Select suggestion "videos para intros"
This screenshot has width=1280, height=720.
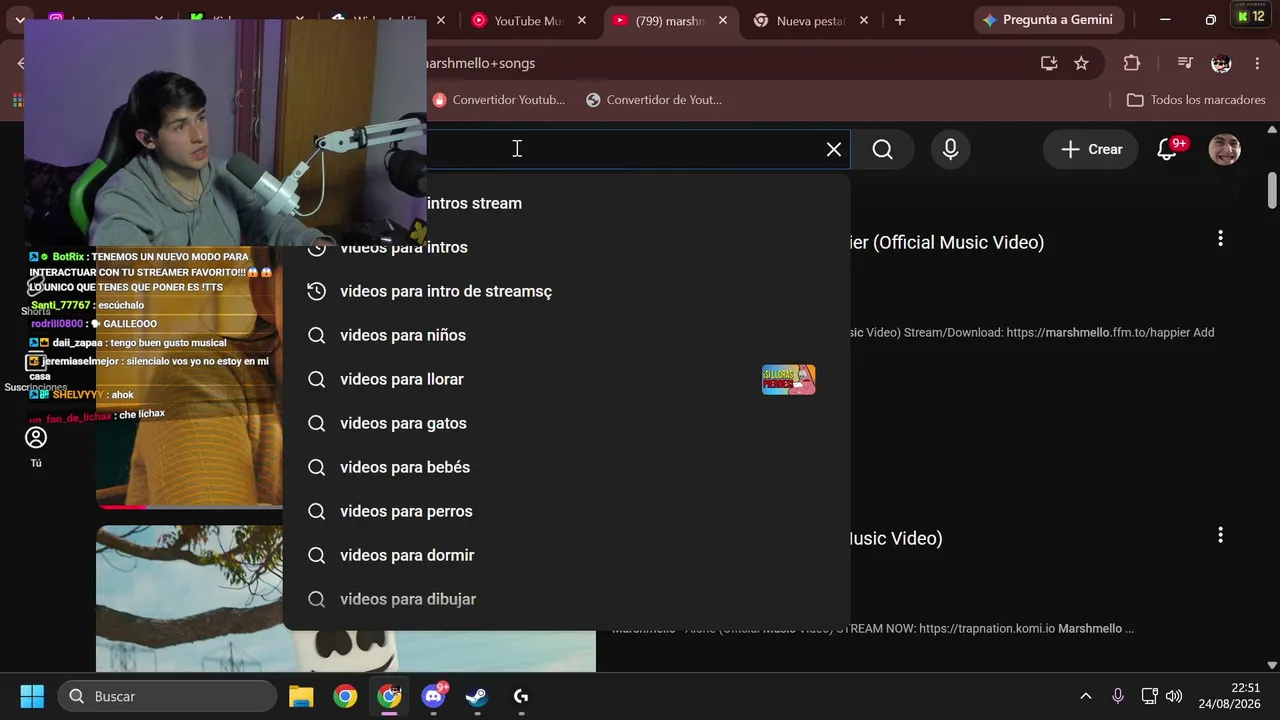[566, 247]
